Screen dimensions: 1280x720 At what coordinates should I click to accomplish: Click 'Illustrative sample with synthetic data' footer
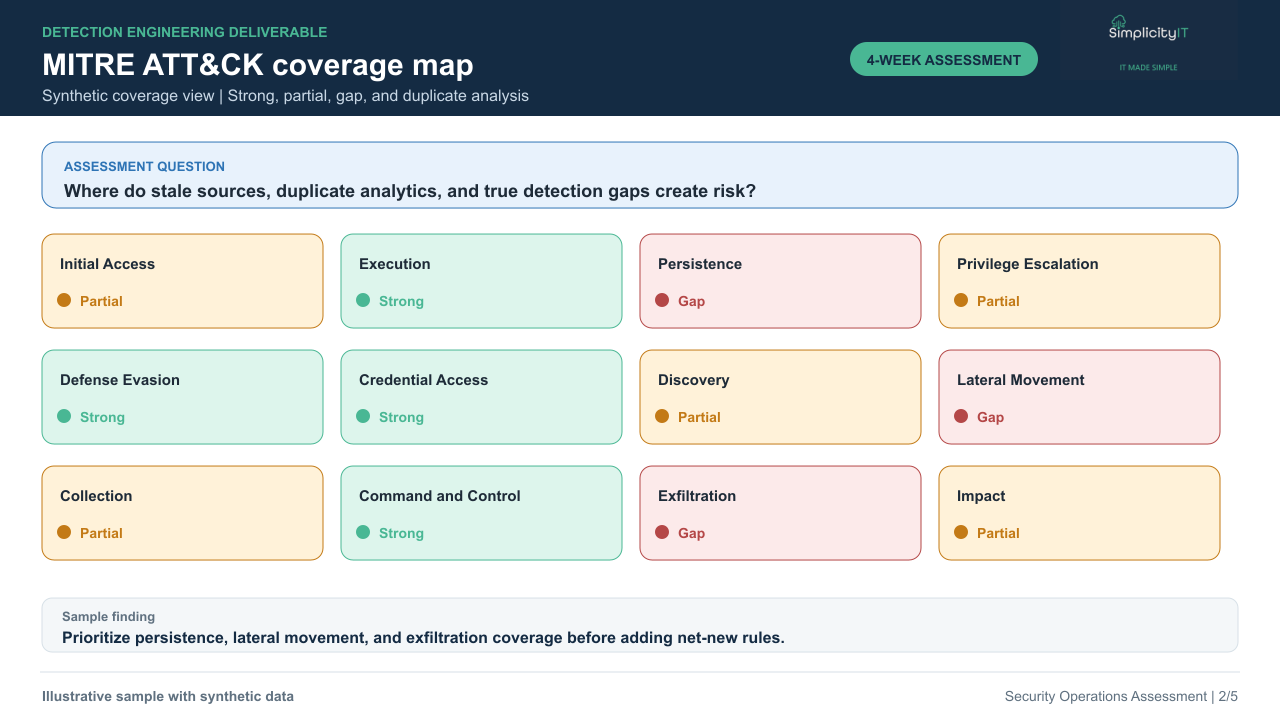click(168, 696)
